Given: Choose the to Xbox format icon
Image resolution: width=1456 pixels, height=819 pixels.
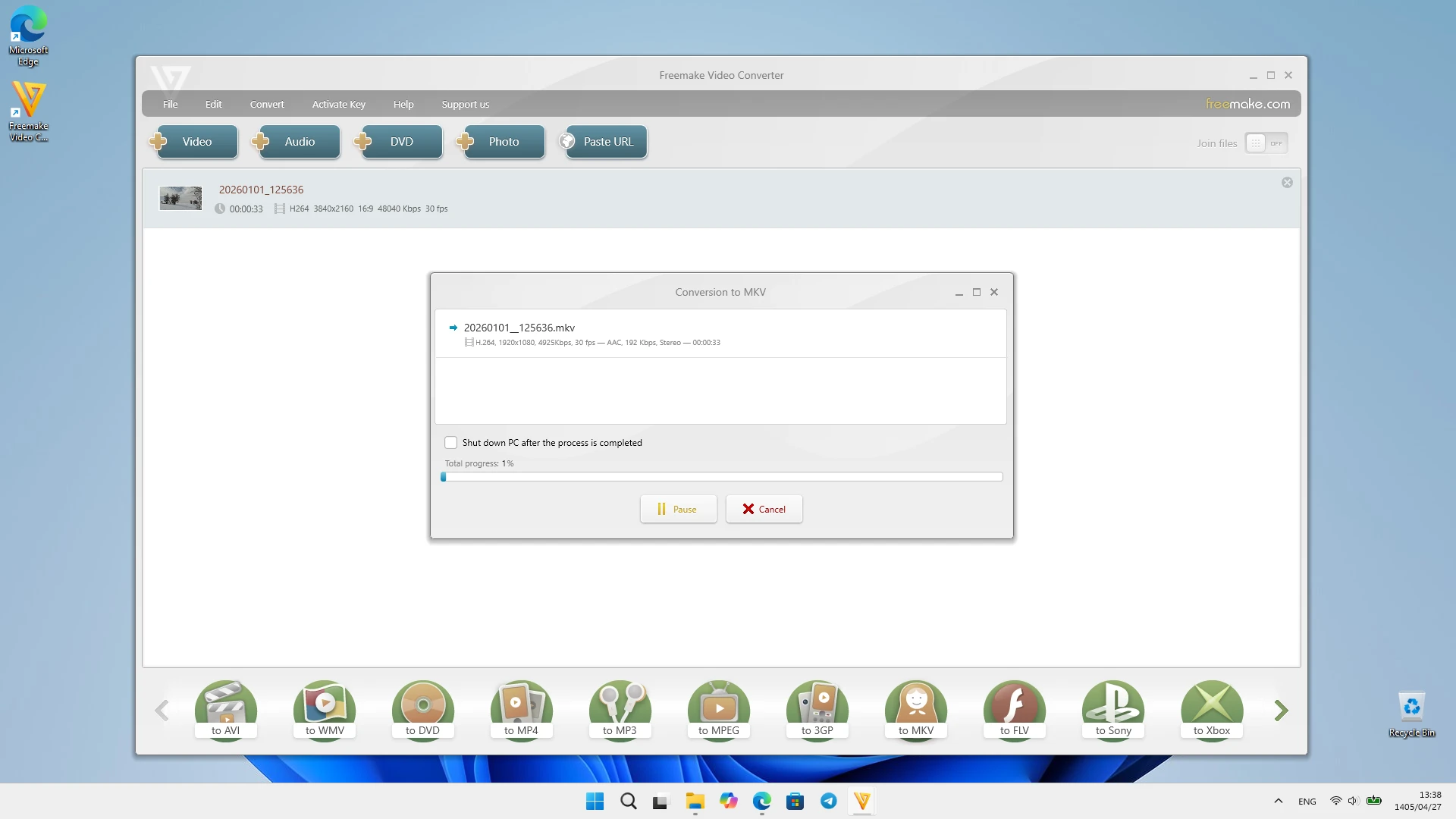Looking at the screenshot, I should coord(1212,710).
